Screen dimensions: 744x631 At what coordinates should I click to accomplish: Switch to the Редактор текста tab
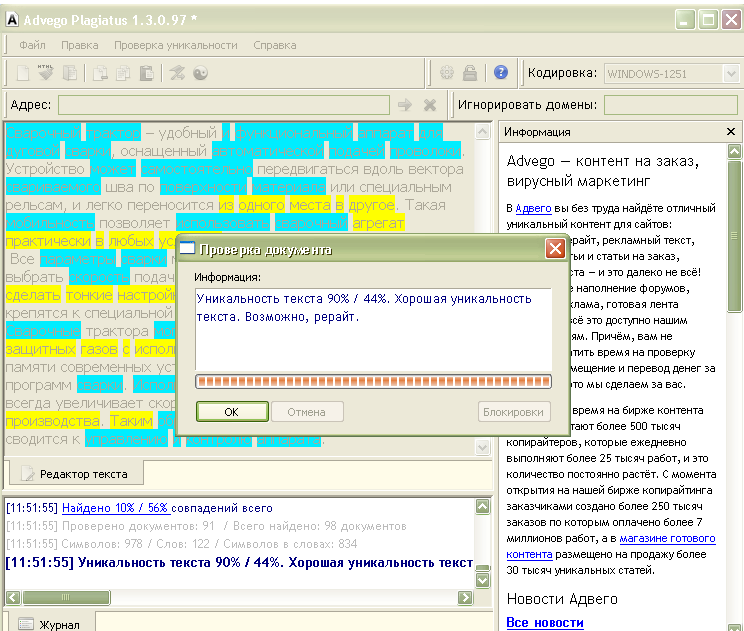[x=75, y=472]
